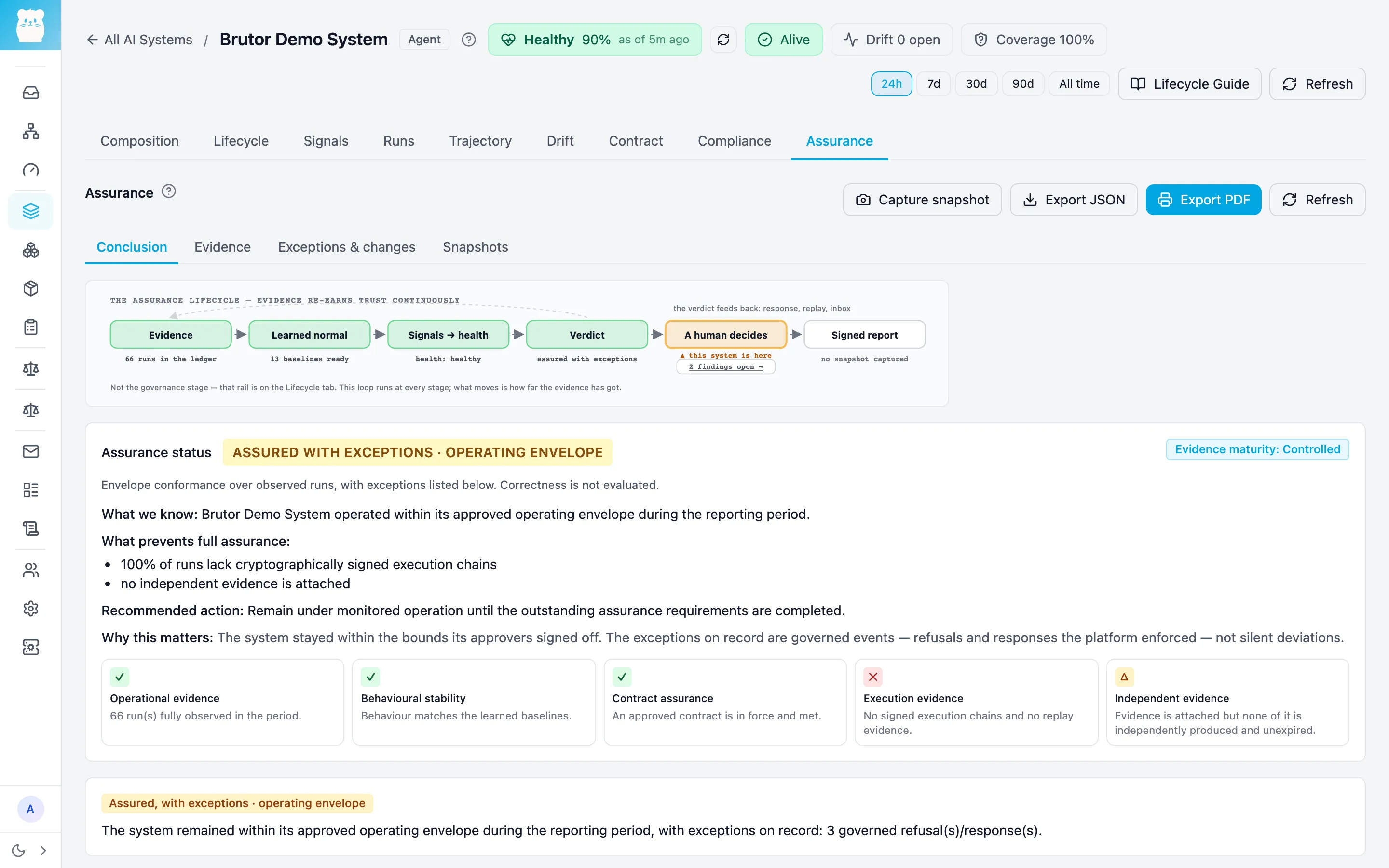Select the 24h time range

point(891,84)
